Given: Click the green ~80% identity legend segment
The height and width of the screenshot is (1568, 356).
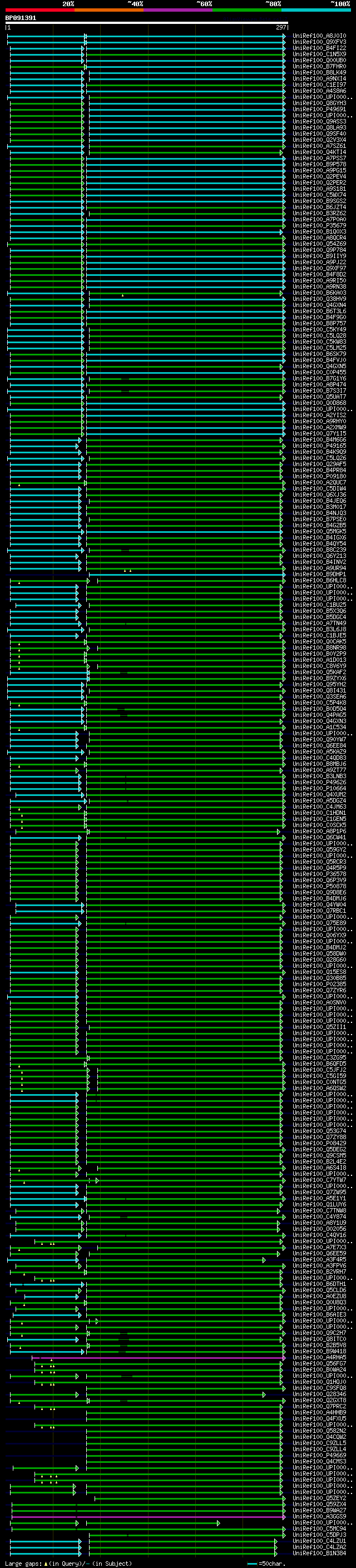Looking at the screenshot, I should coord(247,10).
